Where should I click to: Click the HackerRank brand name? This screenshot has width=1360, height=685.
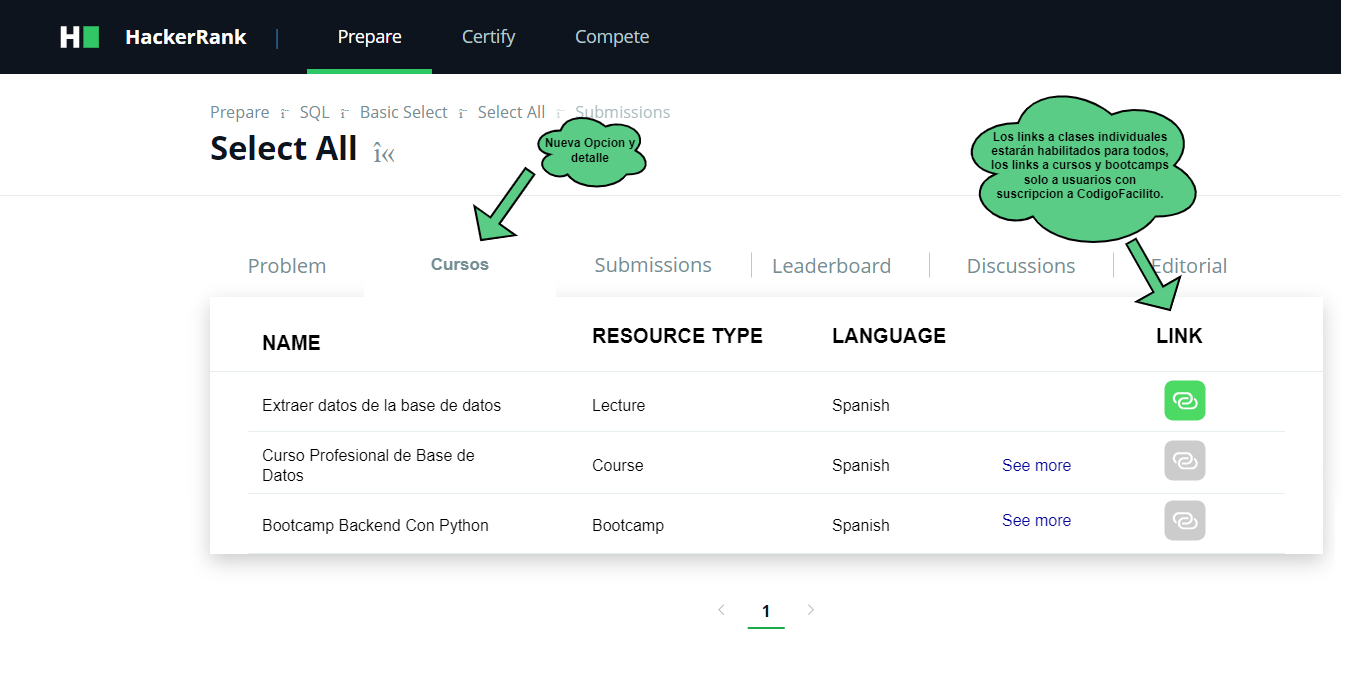[x=186, y=37]
